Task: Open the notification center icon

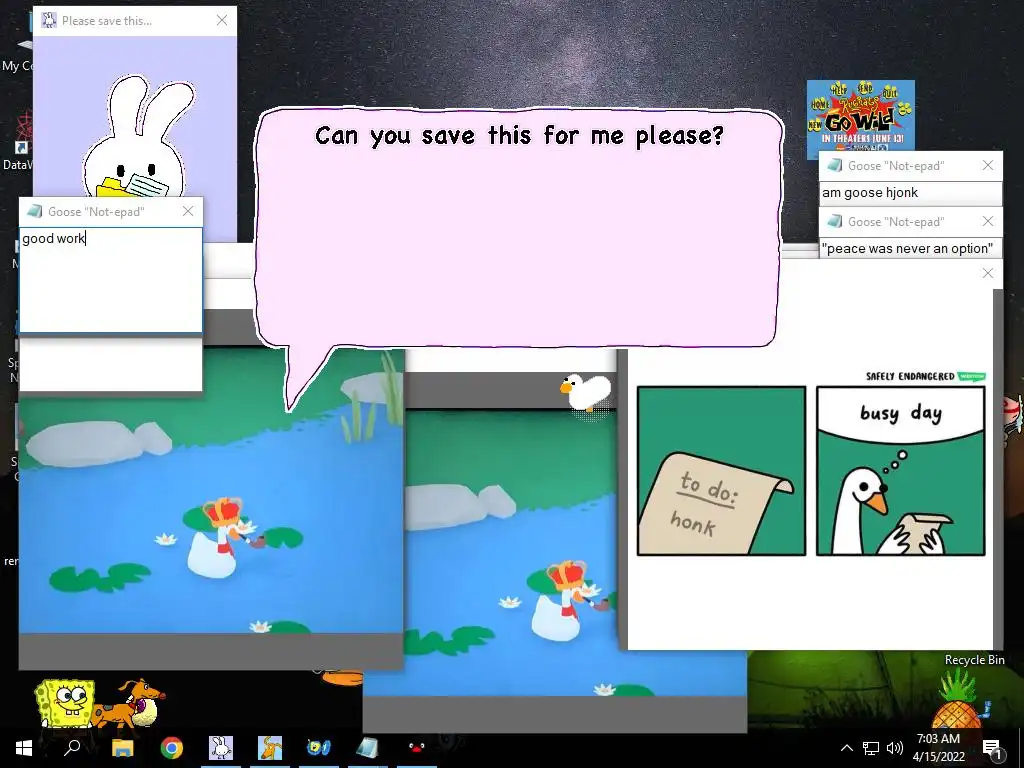Action: [991, 748]
